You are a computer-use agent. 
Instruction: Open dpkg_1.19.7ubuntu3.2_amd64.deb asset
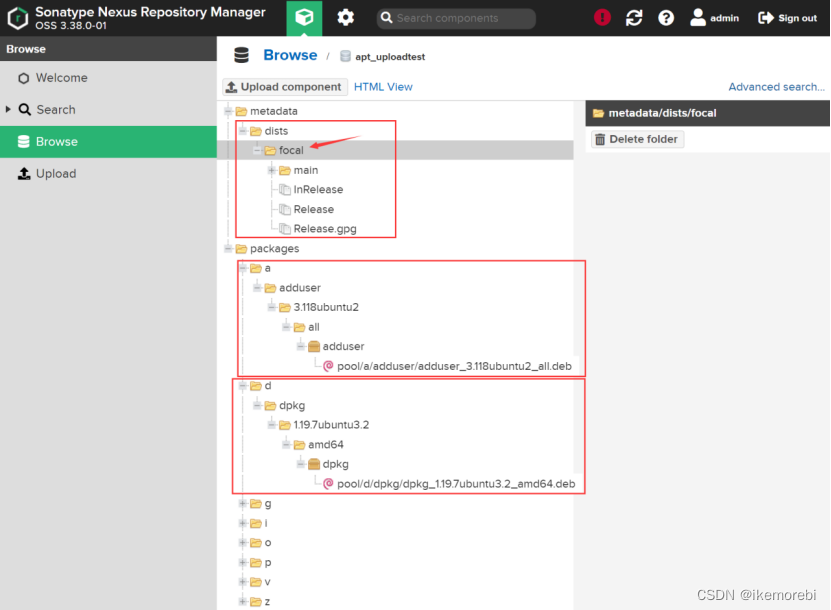tap(456, 484)
